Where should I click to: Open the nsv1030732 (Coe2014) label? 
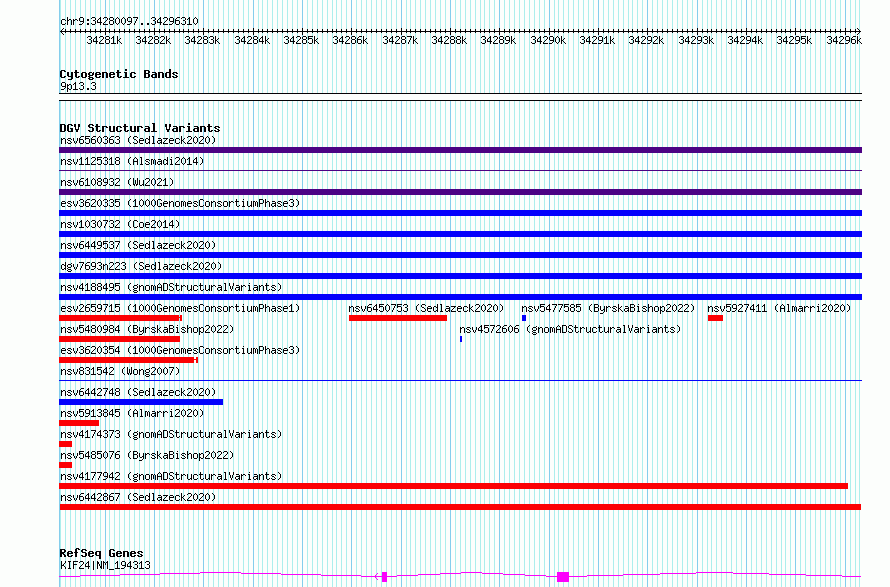120,224
